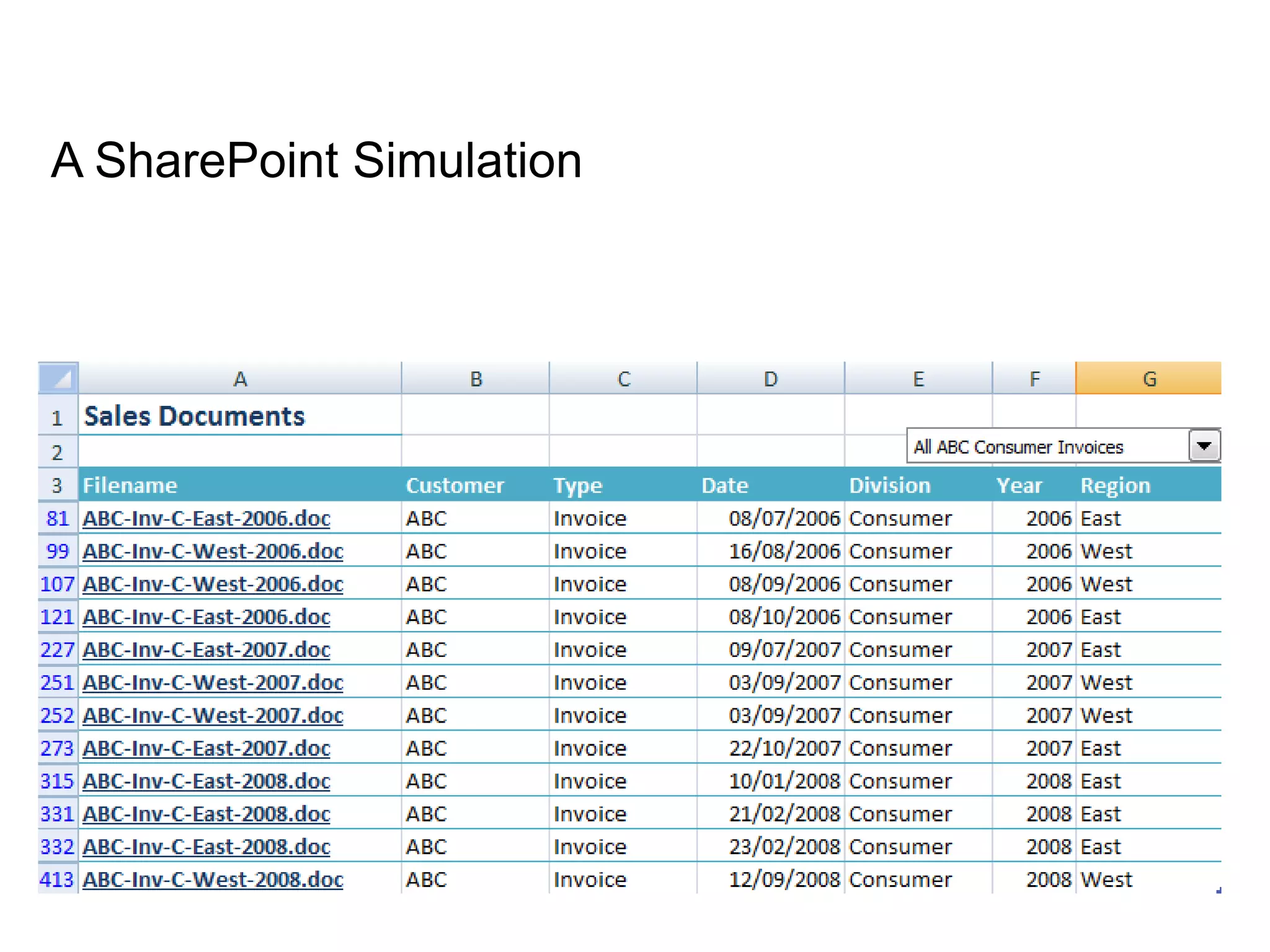Open ABC-Inv-C-West-2007.doc link in row 252
This screenshot has height=952, width=1270.
pyautogui.click(x=213, y=715)
